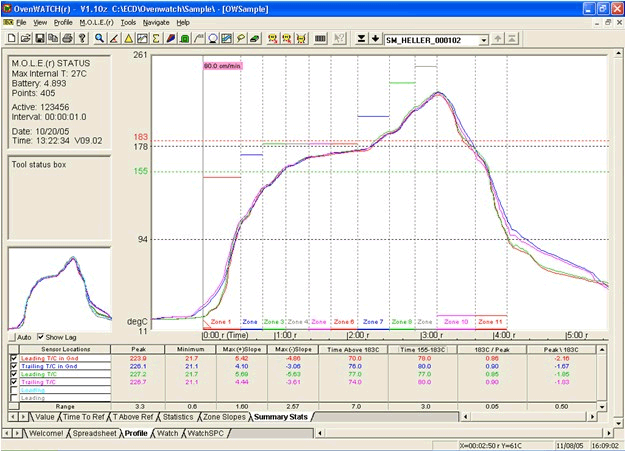Switch to the Spreadsheet worksheet tab
Viewport: 625px width, 451px height.
[x=94, y=433]
